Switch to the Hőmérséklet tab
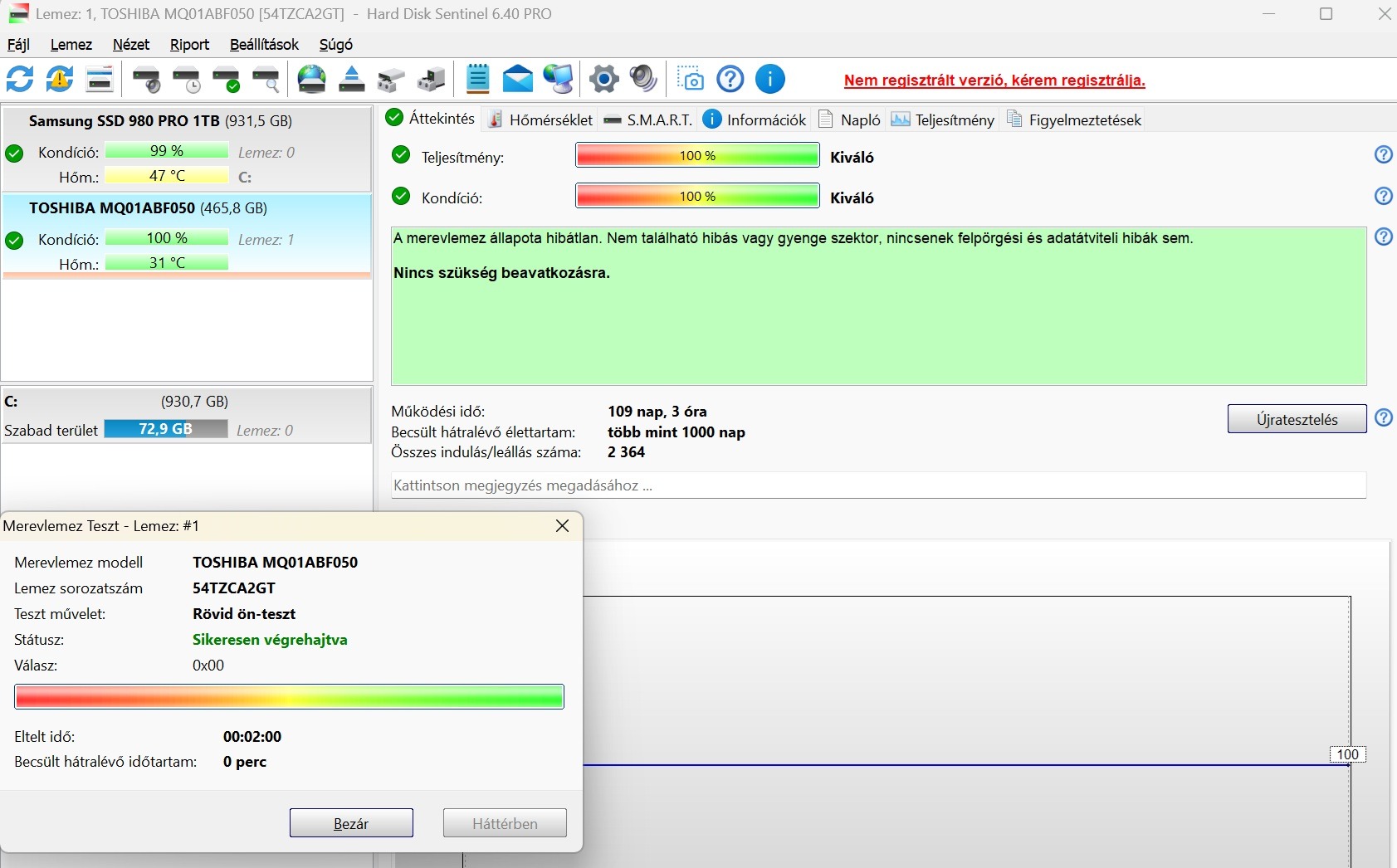1397x868 pixels. (x=540, y=119)
